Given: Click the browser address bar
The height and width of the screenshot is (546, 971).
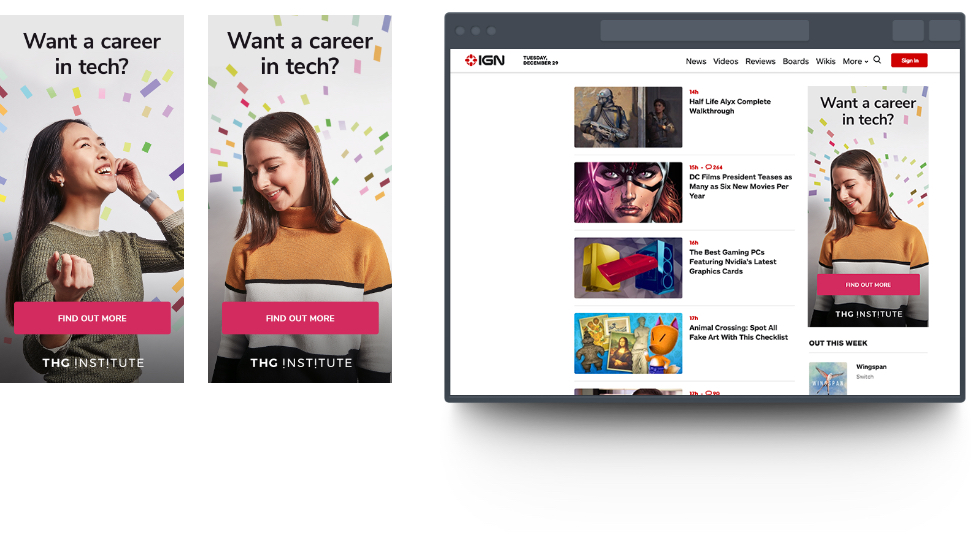Looking at the screenshot, I should click(705, 30).
